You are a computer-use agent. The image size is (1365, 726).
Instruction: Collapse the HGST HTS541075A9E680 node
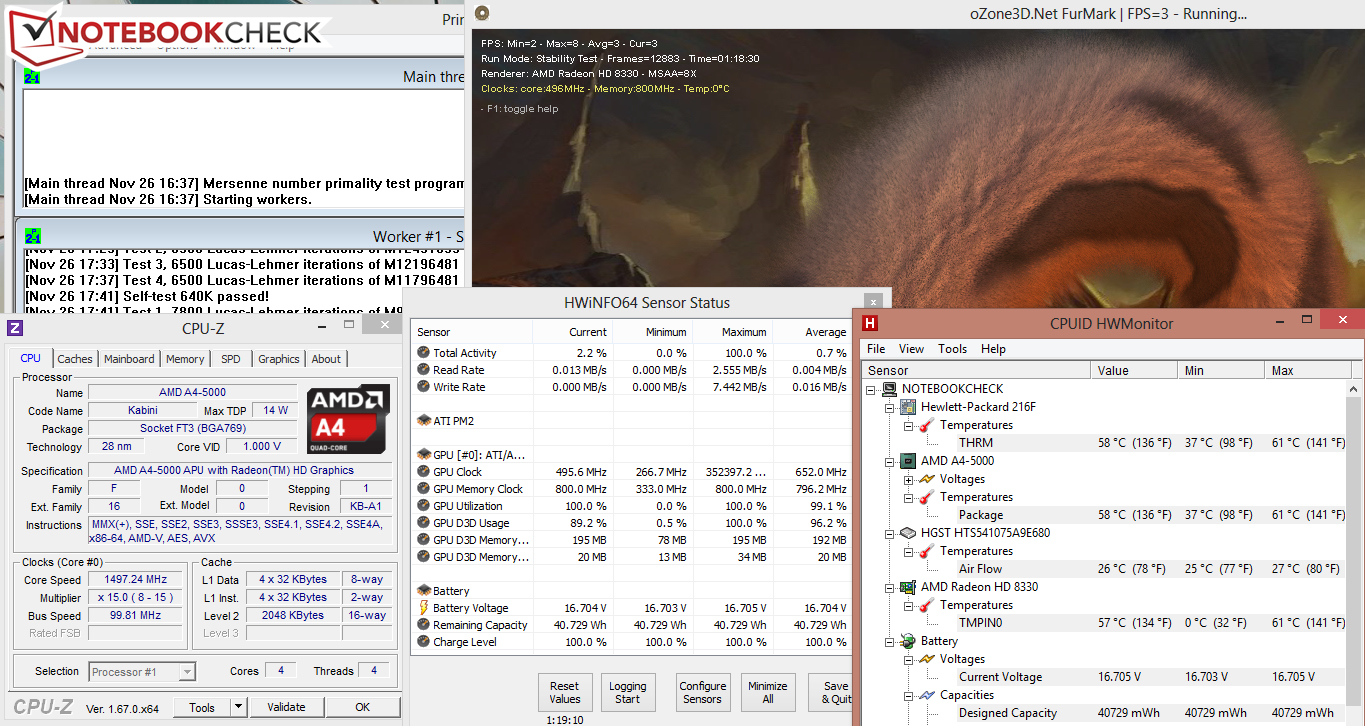click(x=890, y=533)
